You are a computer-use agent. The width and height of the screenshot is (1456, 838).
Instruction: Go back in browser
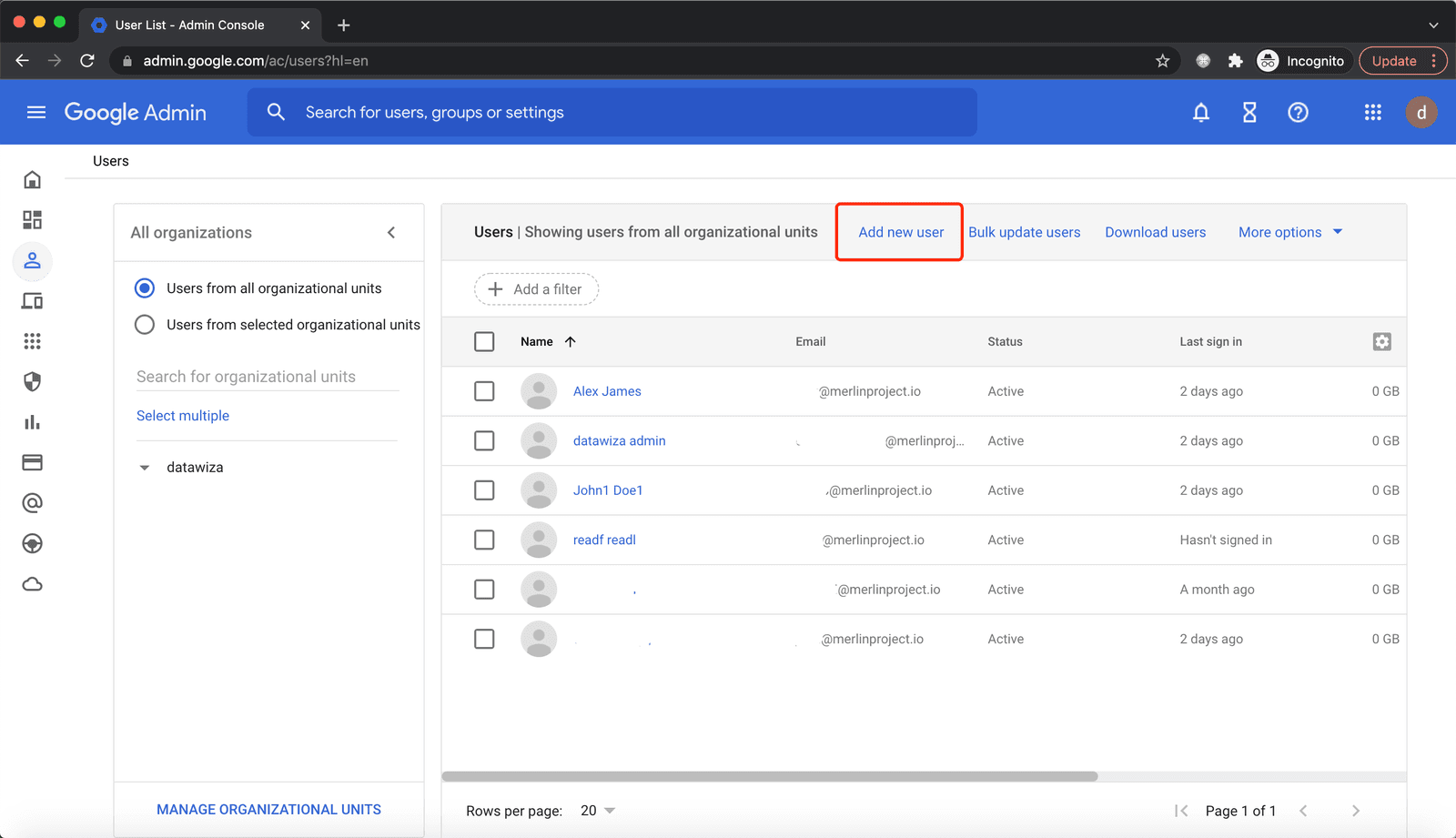pos(23,61)
